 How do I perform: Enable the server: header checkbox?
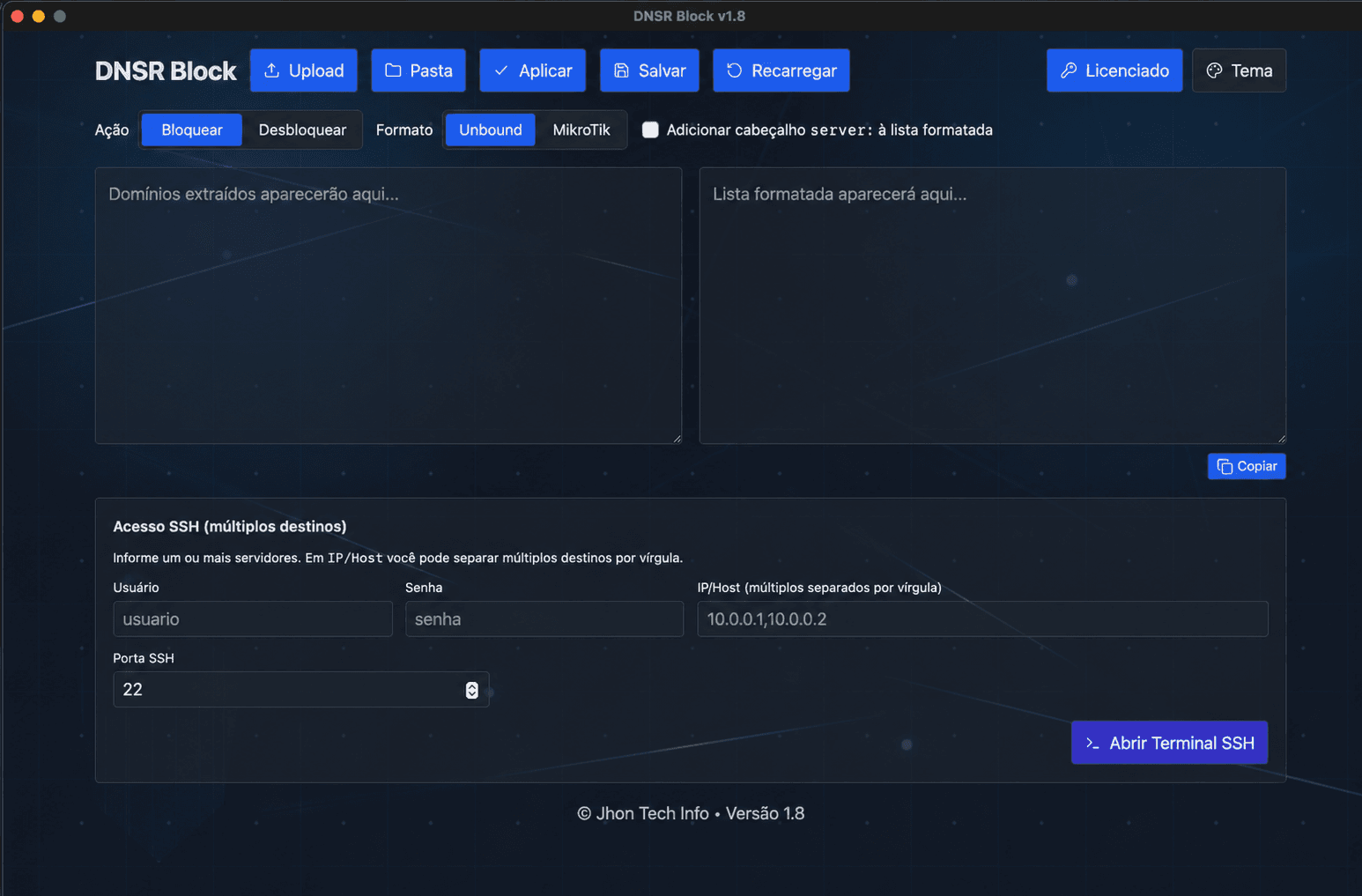click(650, 130)
